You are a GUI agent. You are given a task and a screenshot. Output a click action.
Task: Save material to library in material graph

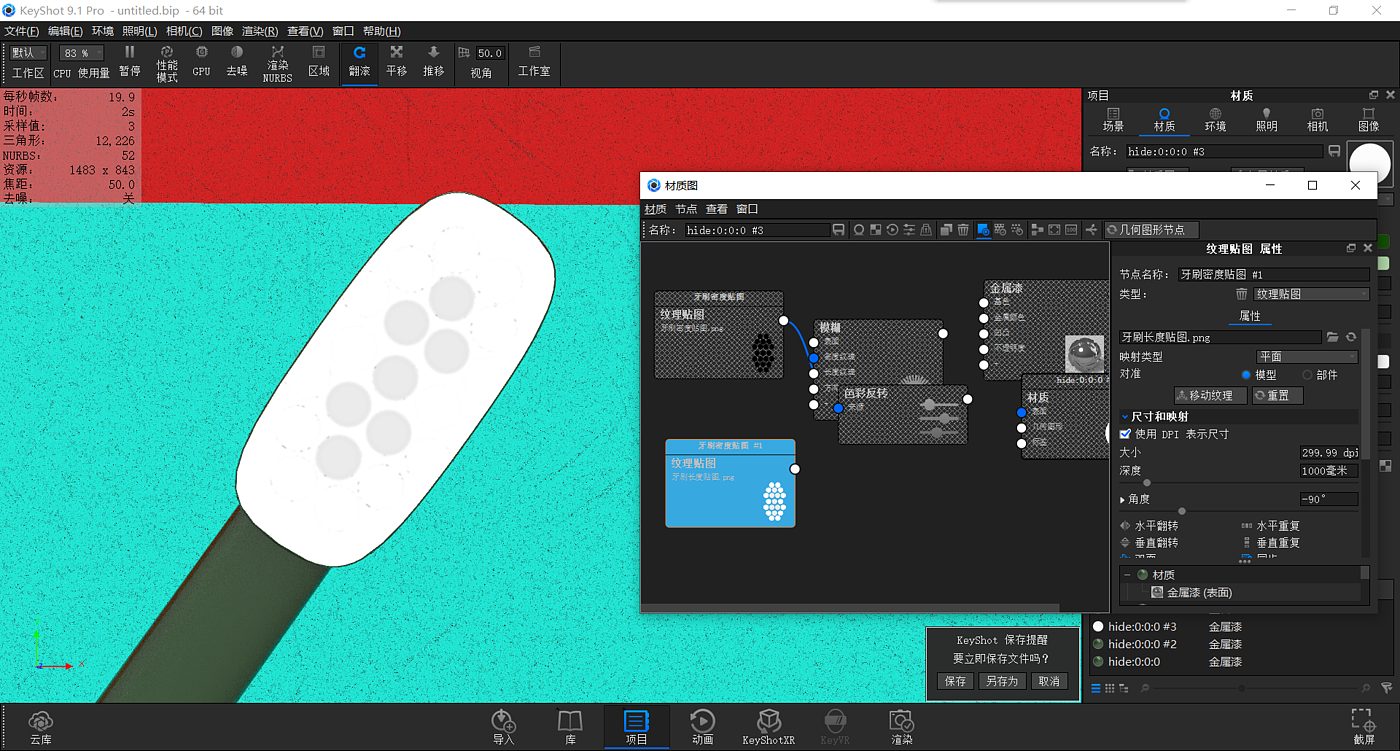point(838,230)
